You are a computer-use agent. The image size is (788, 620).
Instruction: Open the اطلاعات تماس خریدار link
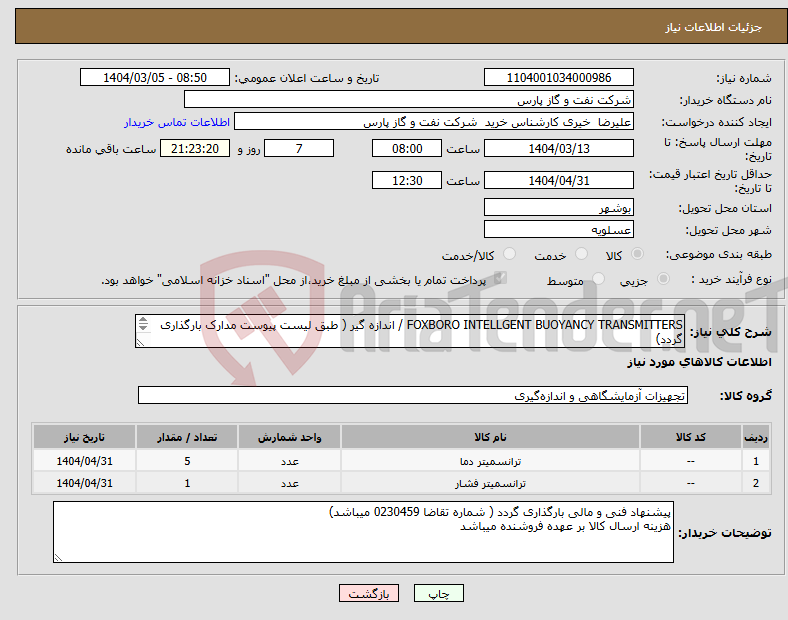click(x=177, y=122)
